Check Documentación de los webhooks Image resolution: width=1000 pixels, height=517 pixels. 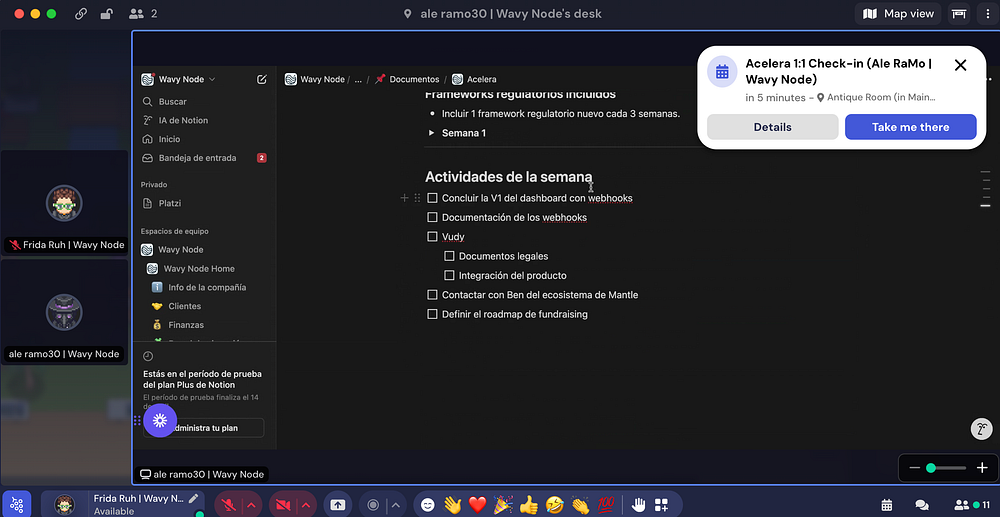tap(432, 217)
